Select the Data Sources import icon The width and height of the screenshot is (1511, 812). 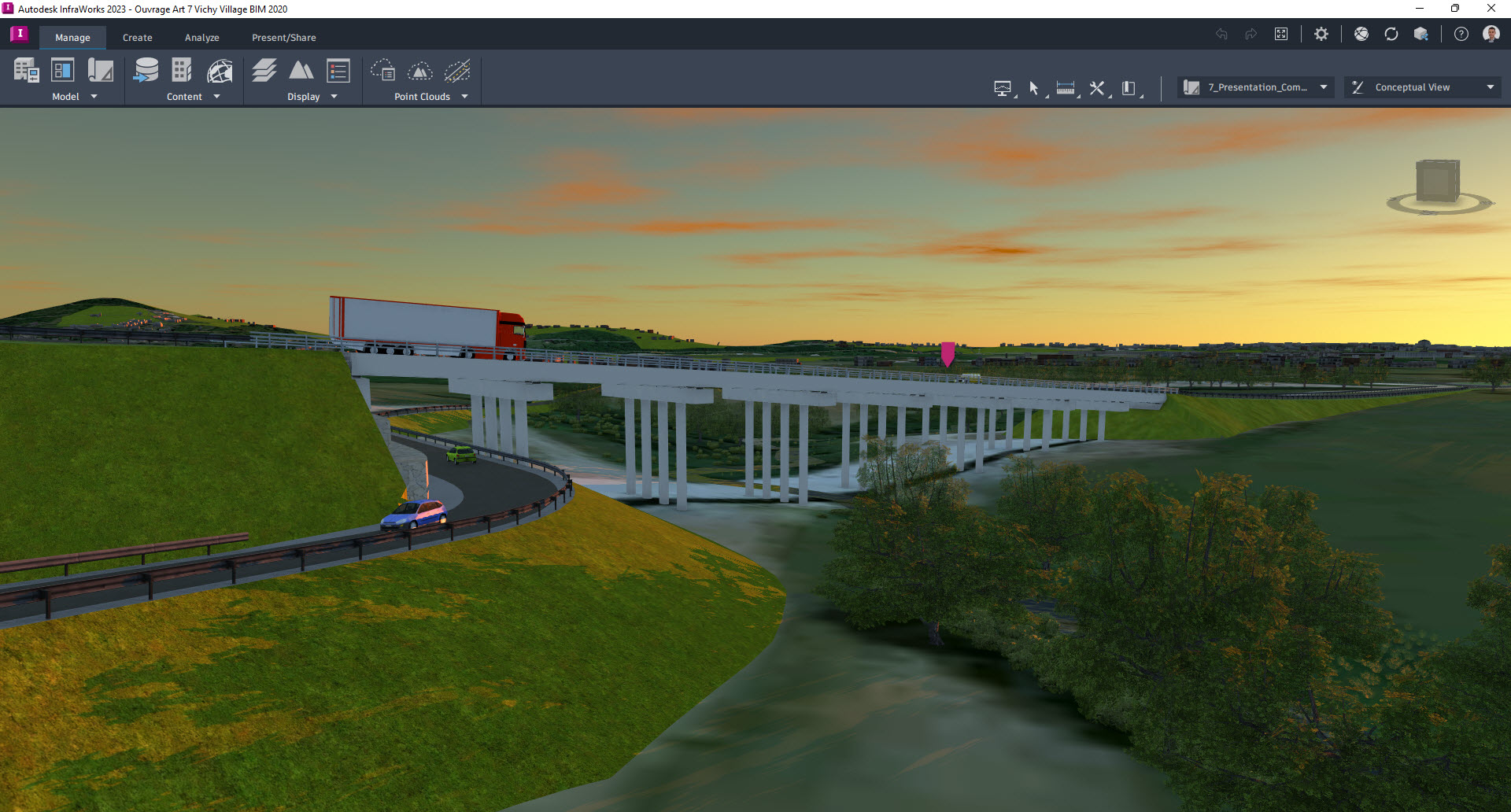(146, 71)
